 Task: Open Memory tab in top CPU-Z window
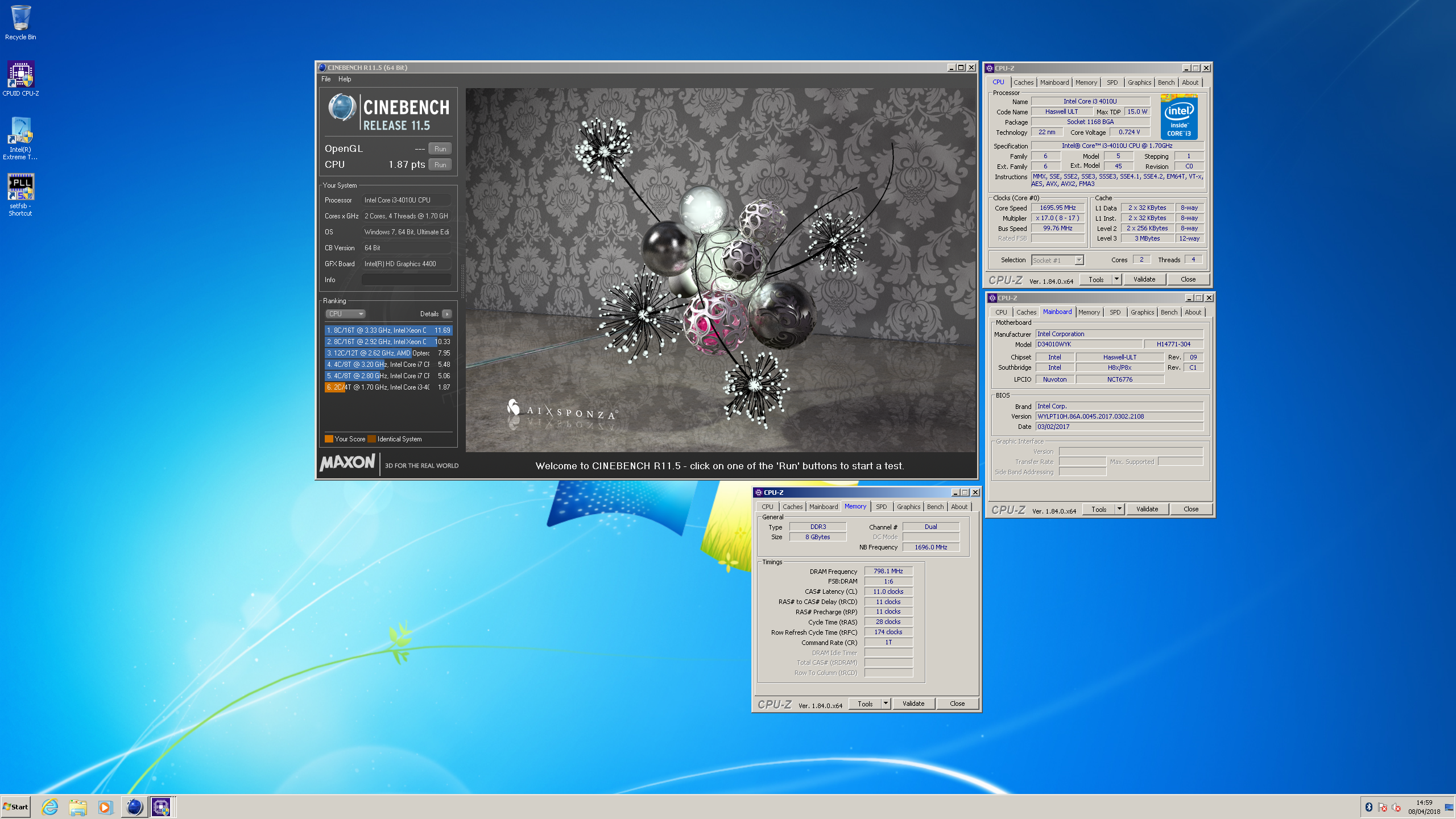tap(1086, 82)
